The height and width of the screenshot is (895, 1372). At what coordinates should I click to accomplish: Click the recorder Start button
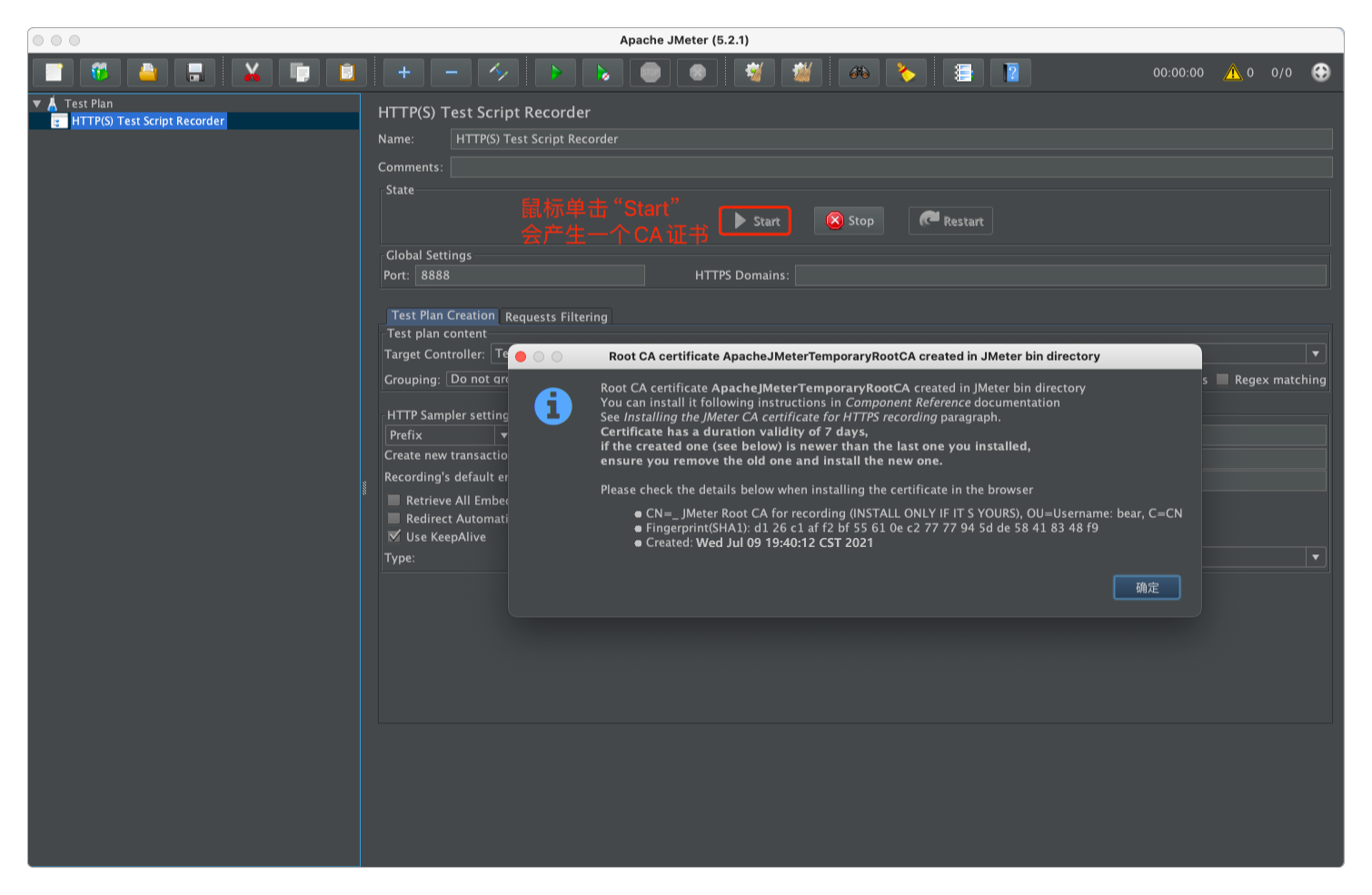pos(756,221)
